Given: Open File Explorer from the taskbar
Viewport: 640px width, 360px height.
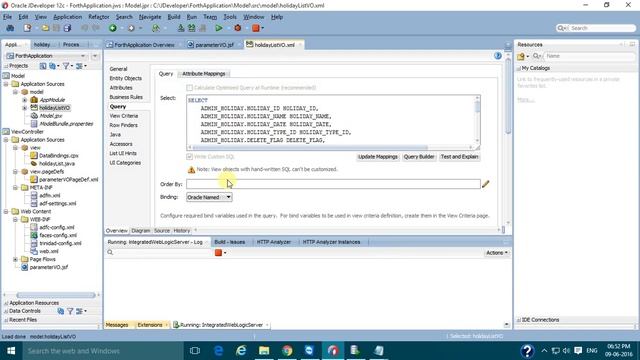Looking at the screenshot, I should tap(264, 351).
